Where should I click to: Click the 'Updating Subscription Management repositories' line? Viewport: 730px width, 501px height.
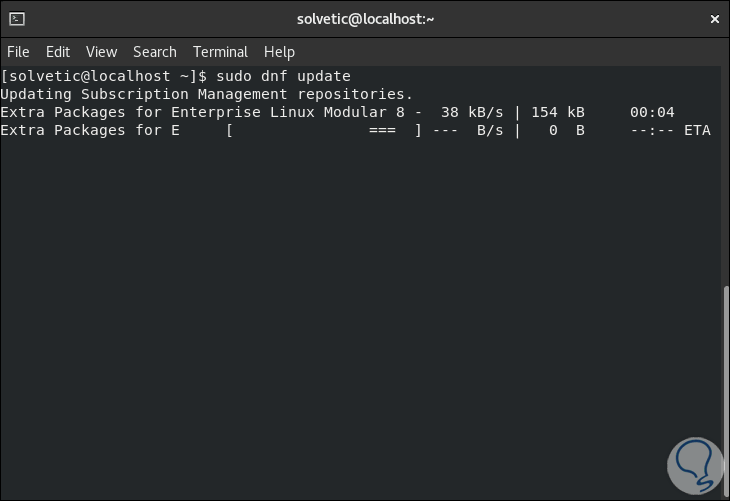pos(206,94)
